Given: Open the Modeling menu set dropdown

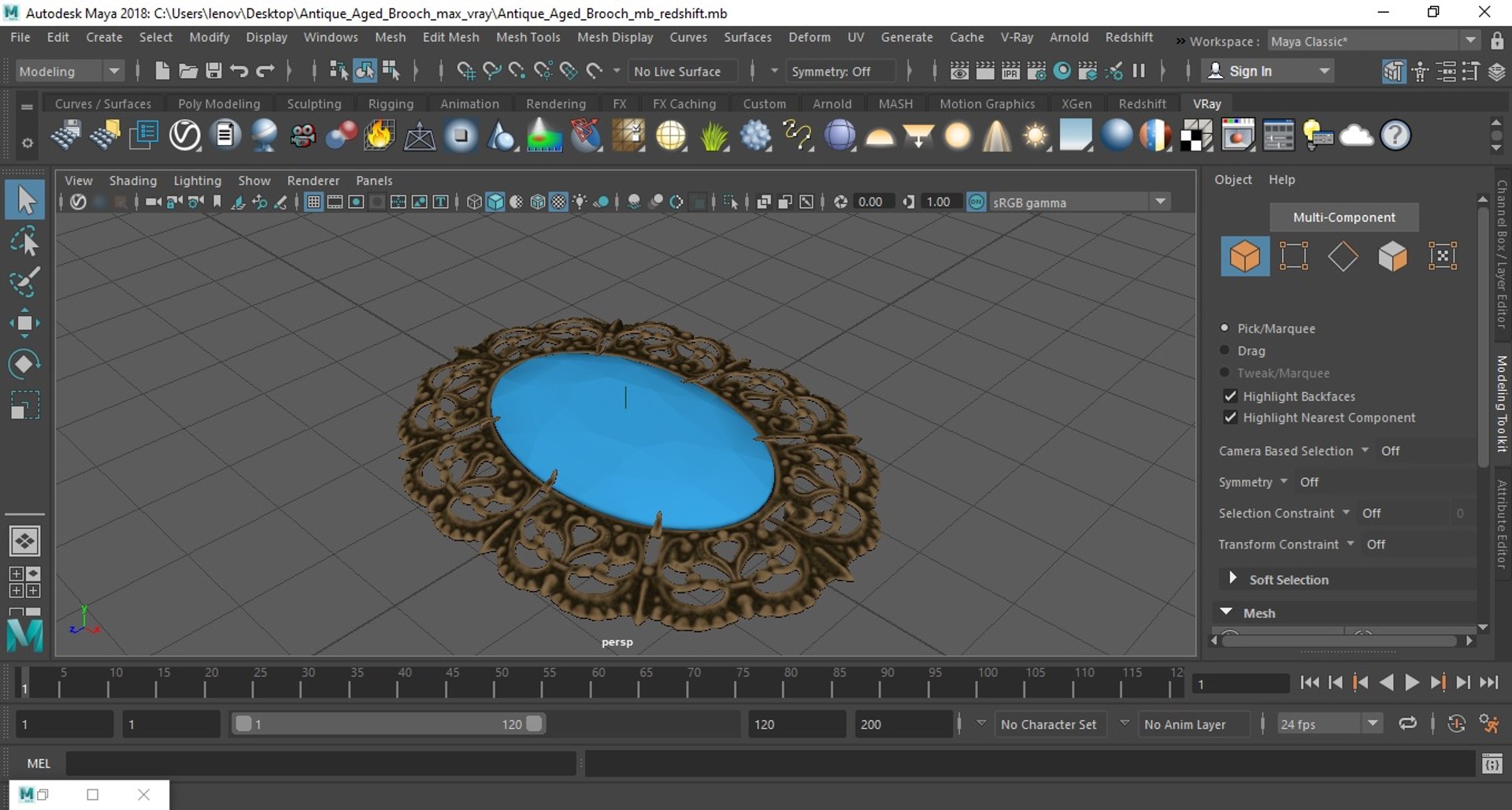Looking at the screenshot, I should coord(70,71).
